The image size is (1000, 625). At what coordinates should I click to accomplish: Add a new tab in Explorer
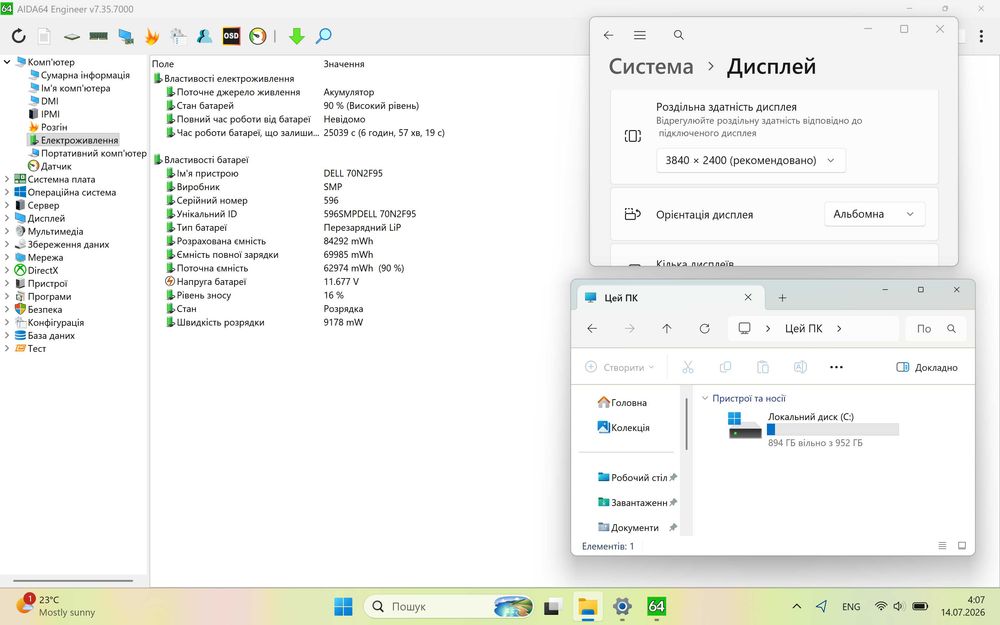[783, 298]
